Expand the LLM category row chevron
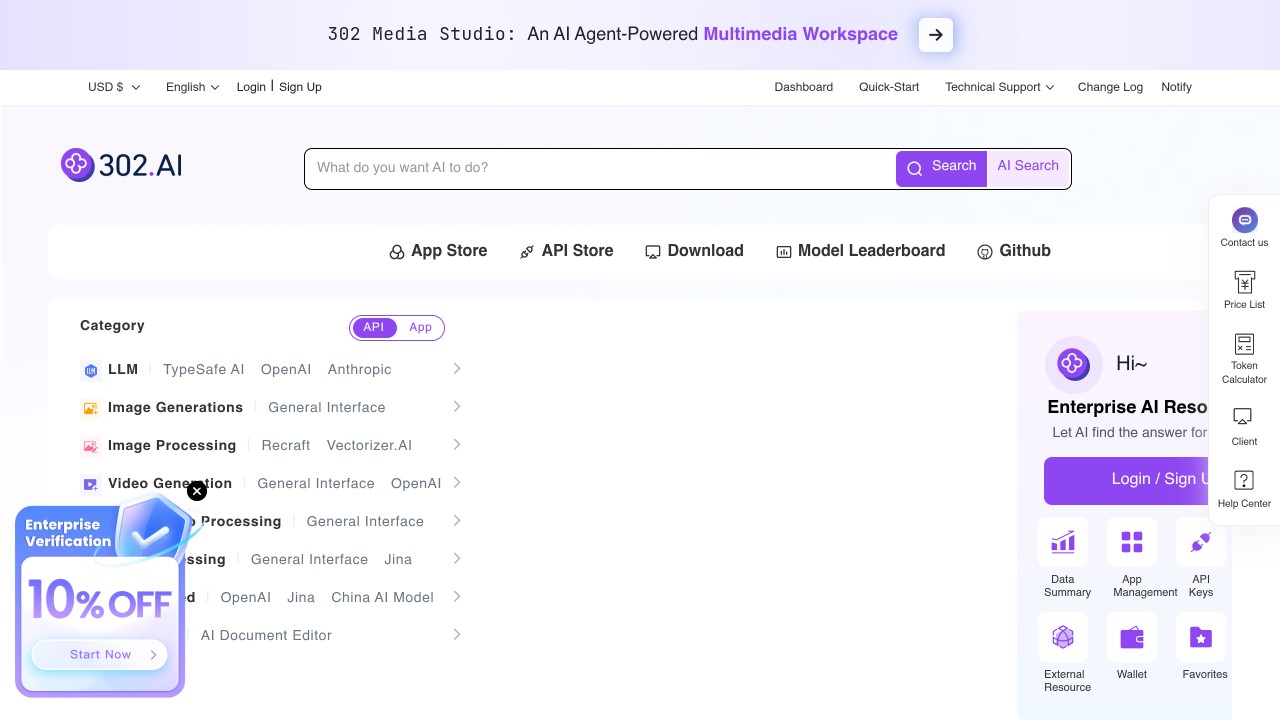This screenshot has width=1280, height=720. pyautogui.click(x=457, y=369)
